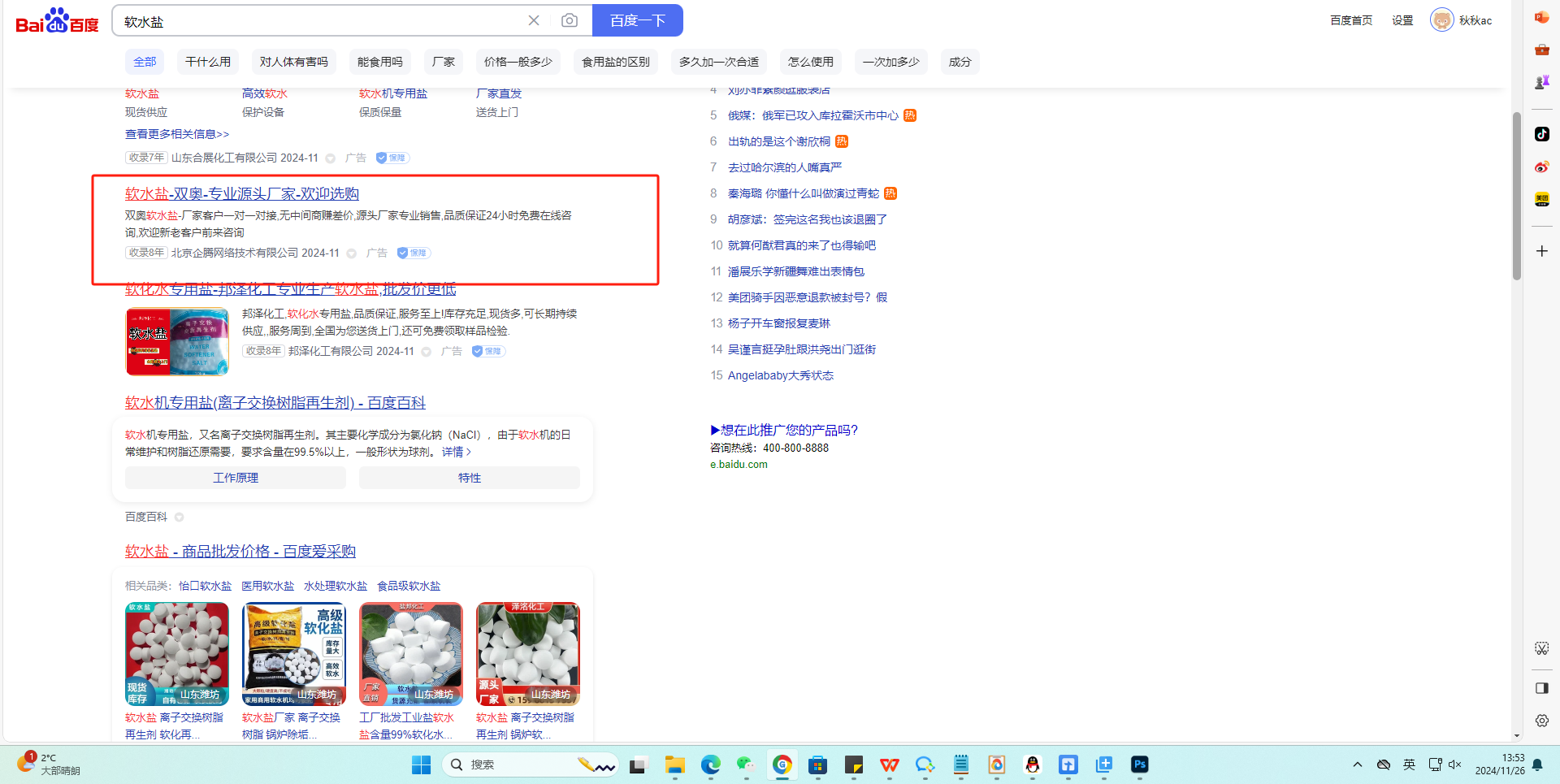The height and width of the screenshot is (784, 1560).
Task: Toggle the sidebar panel layout
Action: coord(1541,688)
